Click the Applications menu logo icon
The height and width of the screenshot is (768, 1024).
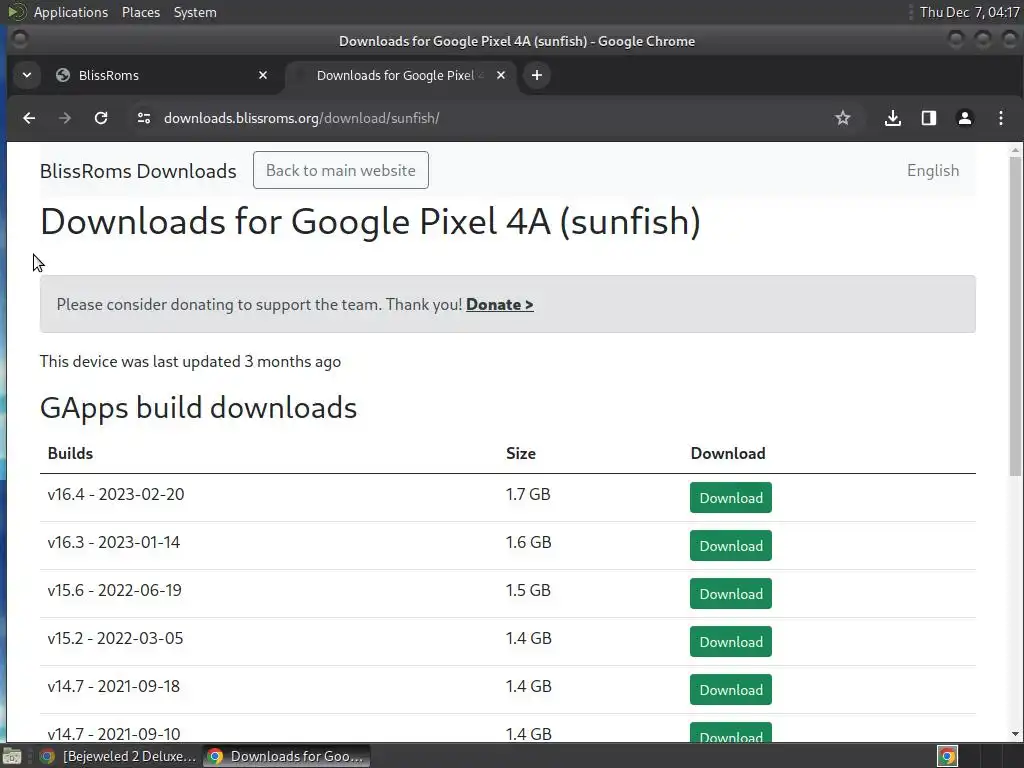tap(16, 12)
